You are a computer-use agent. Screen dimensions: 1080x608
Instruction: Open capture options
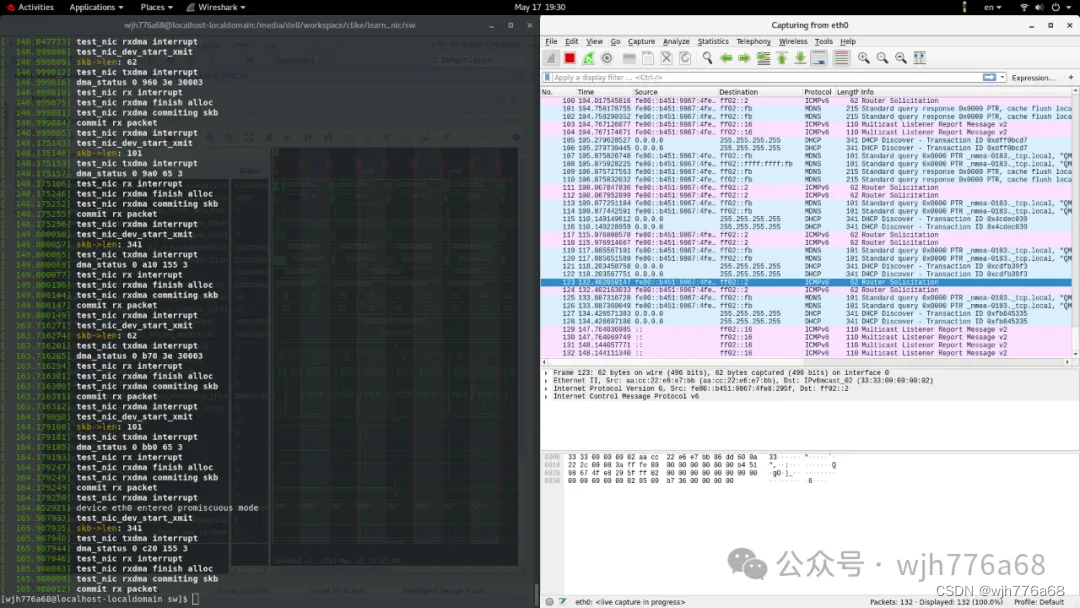(x=607, y=59)
